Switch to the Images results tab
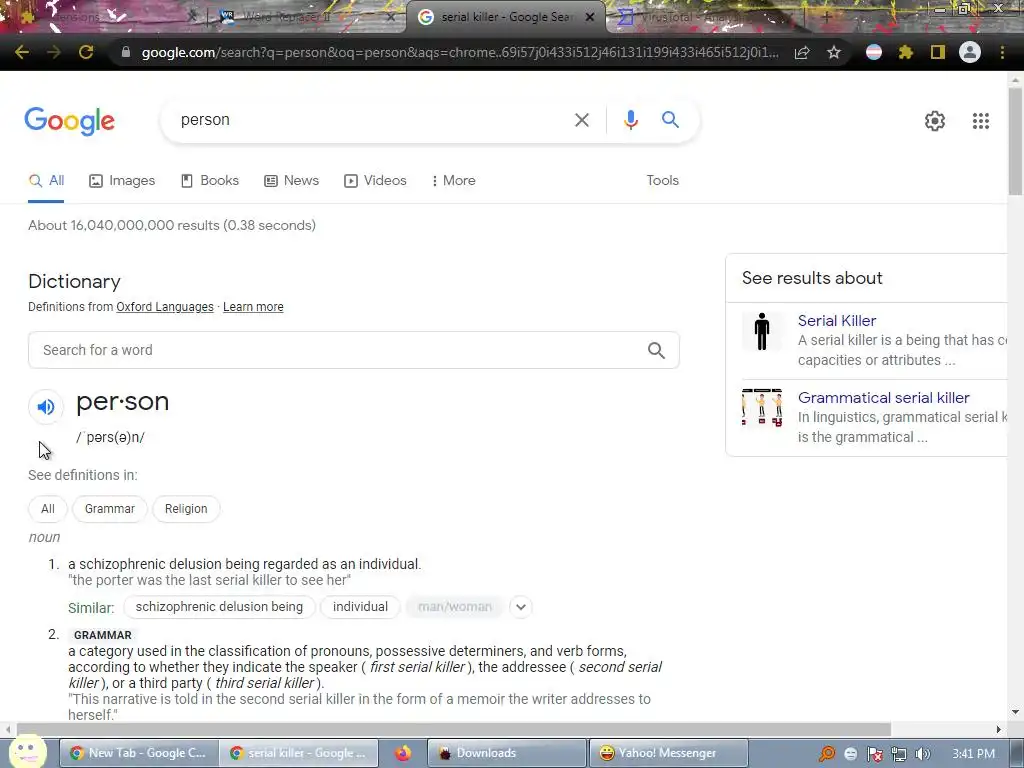 pos(122,181)
